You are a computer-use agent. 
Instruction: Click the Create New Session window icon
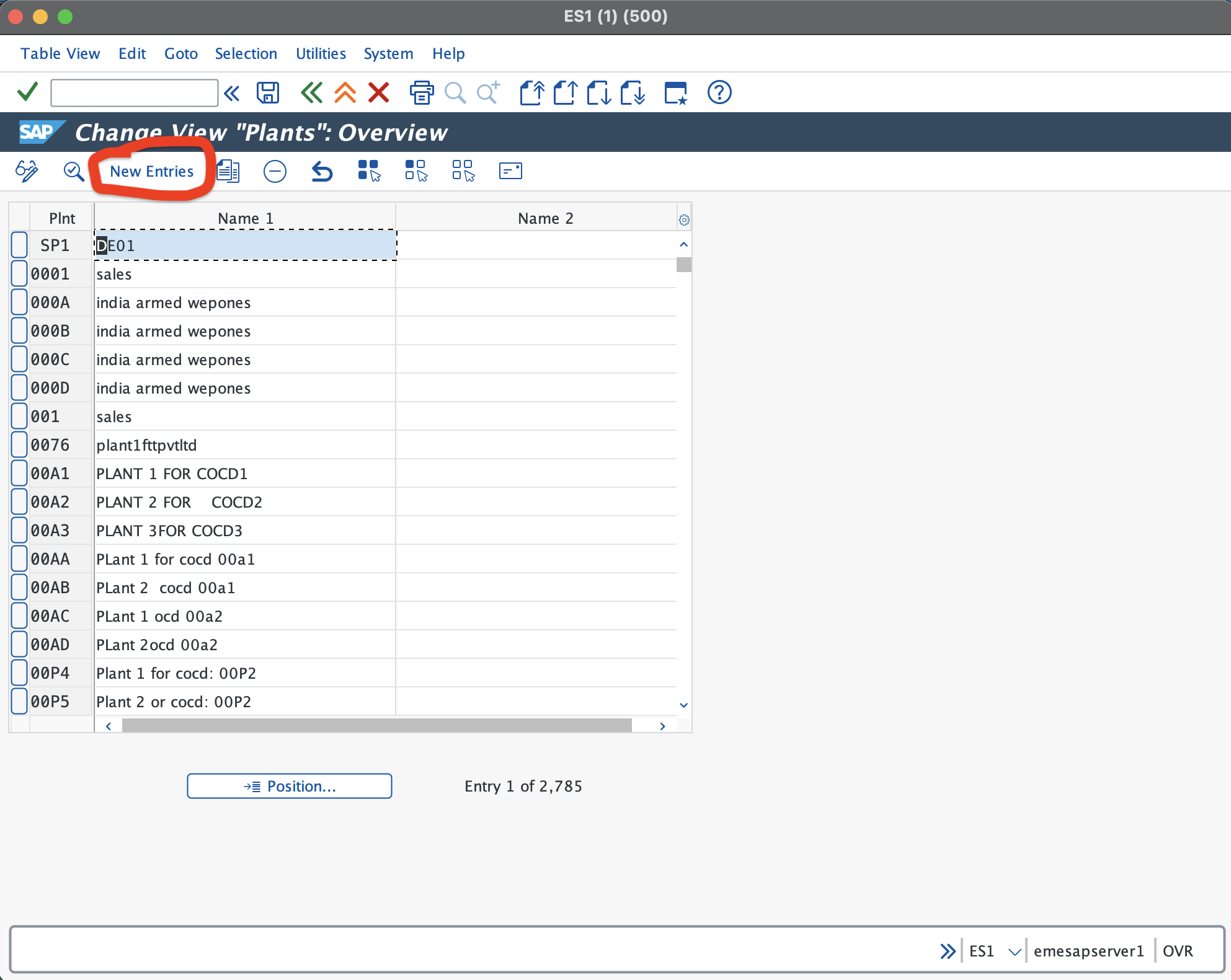[676, 93]
